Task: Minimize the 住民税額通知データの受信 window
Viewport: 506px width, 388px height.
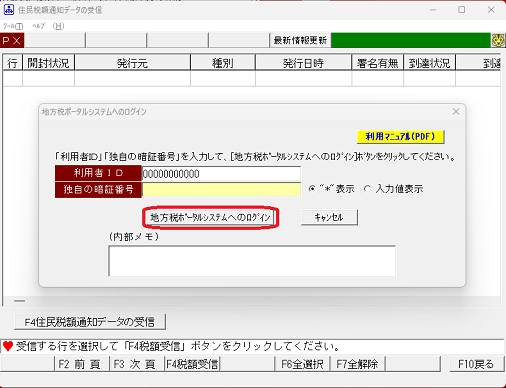Action: click(x=433, y=10)
